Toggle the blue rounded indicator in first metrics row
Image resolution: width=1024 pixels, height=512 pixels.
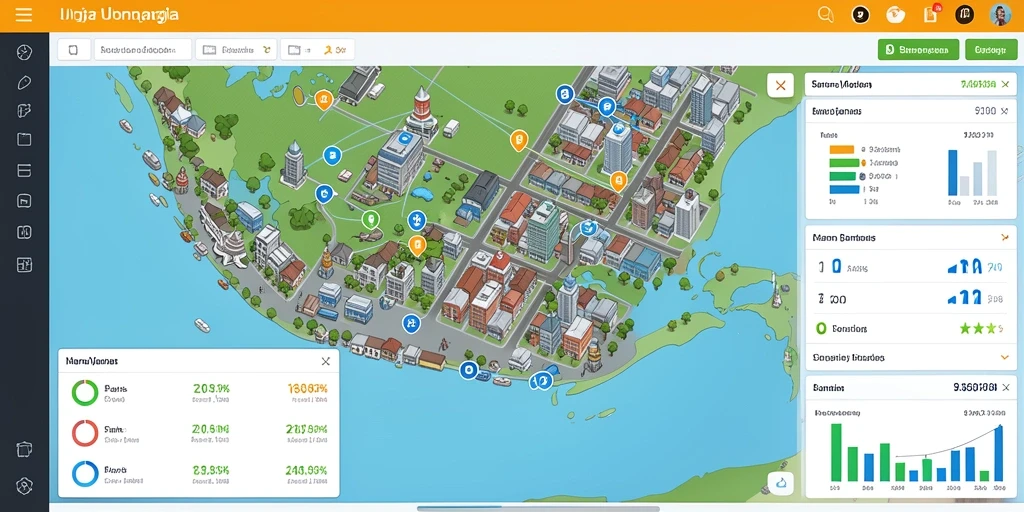pyautogui.click(x=836, y=266)
